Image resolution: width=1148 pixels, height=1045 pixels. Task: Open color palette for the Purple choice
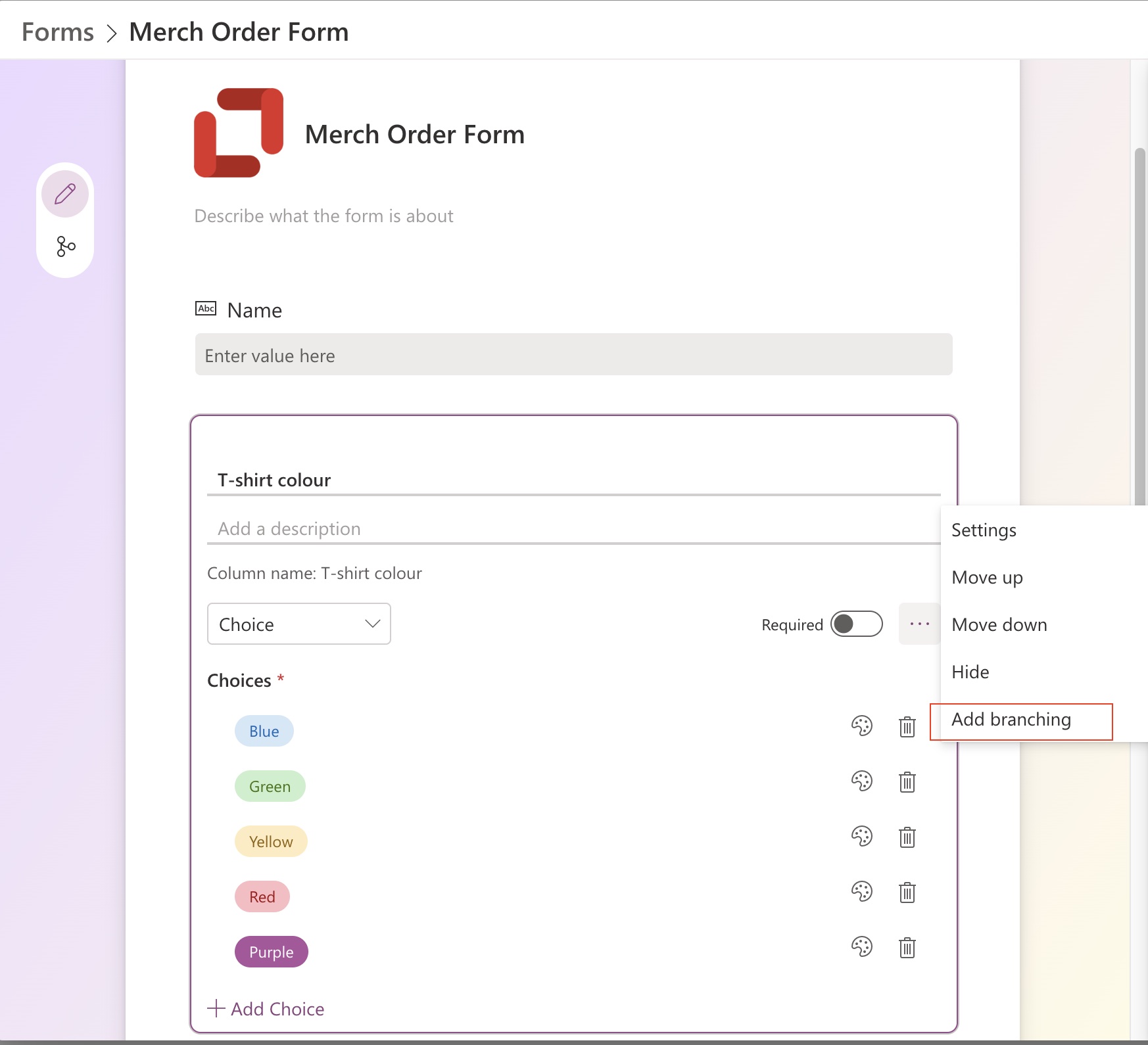coord(861,946)
